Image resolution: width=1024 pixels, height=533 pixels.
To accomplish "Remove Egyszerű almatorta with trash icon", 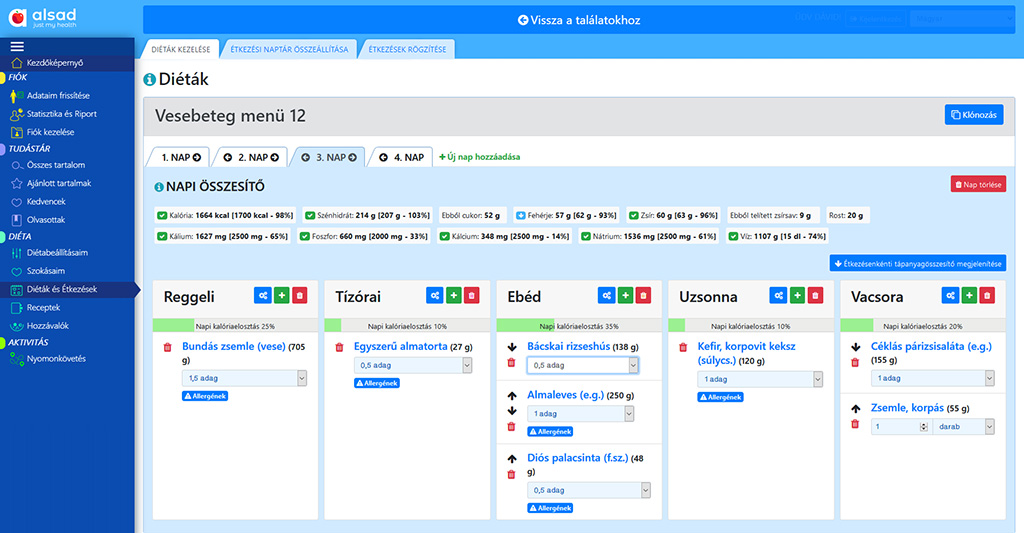I will click(339, 347).
